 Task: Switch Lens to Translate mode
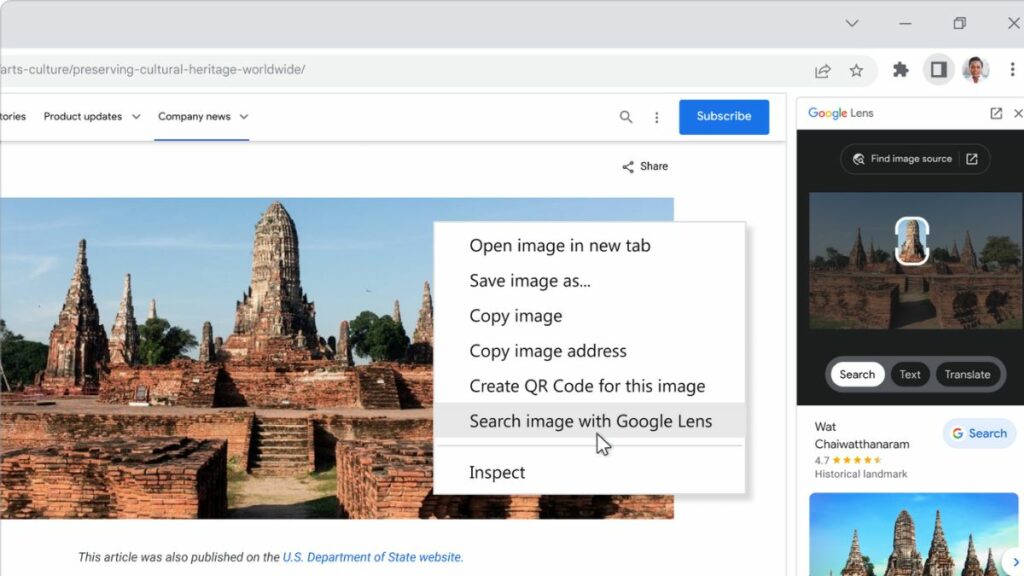(967, 374)
